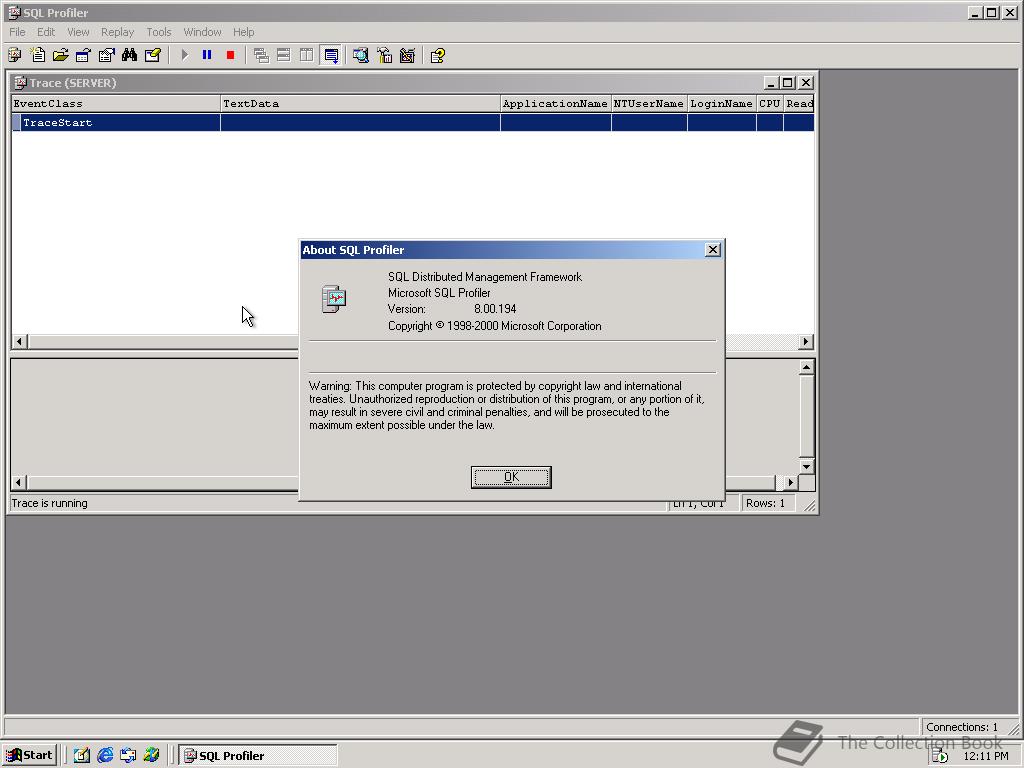Minimize the Trace (SERVER) child window

[x=771, y=83]
